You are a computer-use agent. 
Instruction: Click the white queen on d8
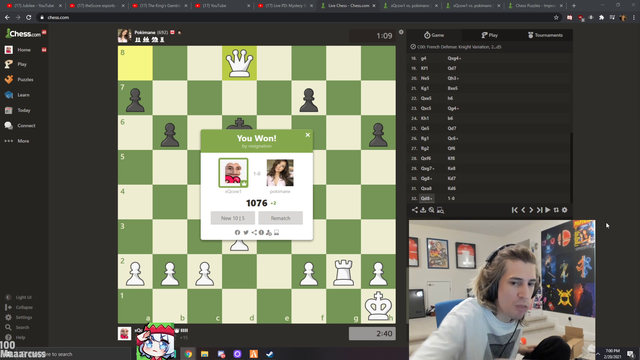pyautogui.click(x=239, y=63)
